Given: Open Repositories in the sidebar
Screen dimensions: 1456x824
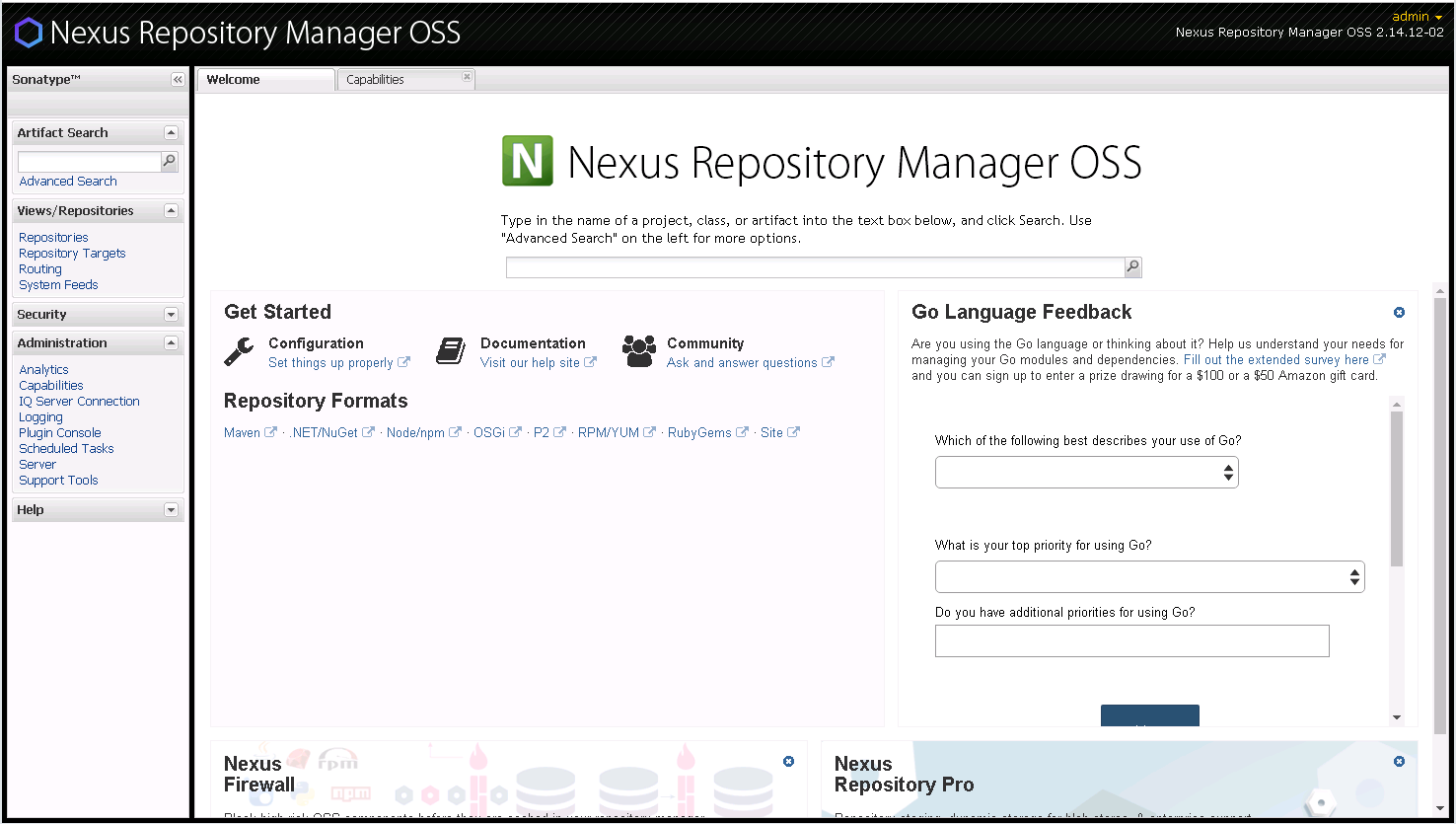Looking at the screenshot, I should [53, 238].
